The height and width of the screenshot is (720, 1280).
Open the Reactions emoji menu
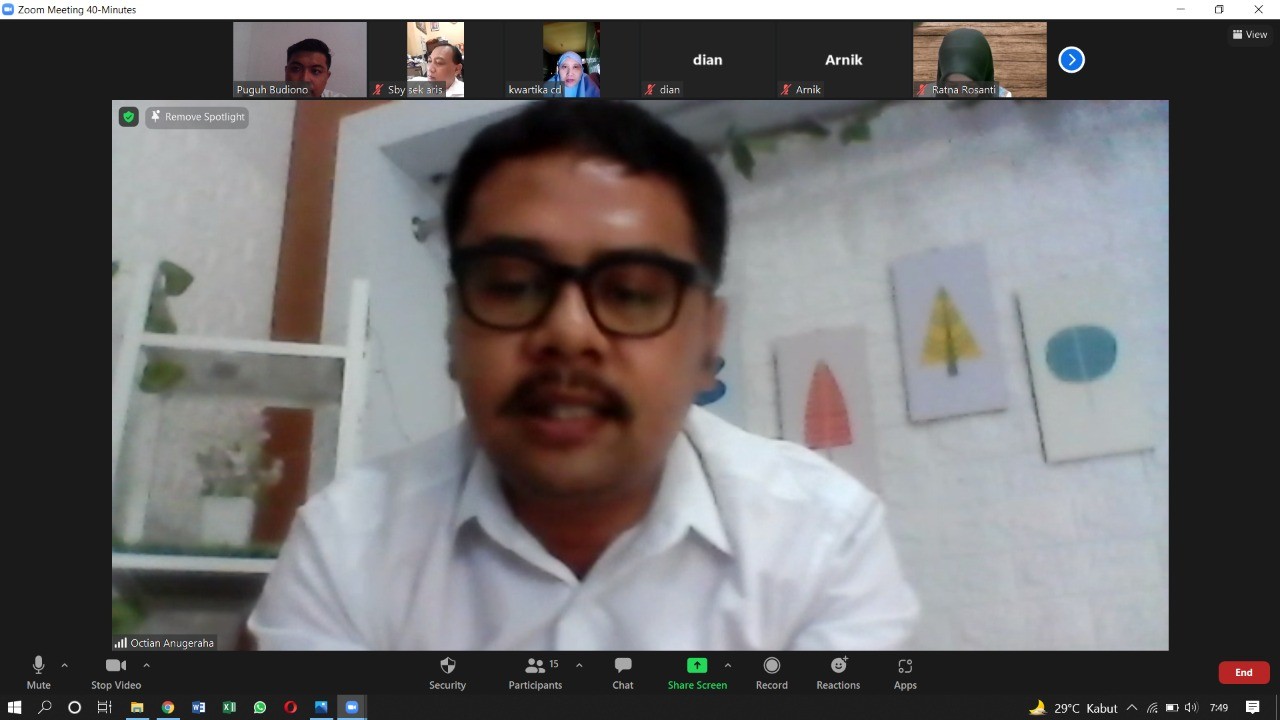pos(838,673)
